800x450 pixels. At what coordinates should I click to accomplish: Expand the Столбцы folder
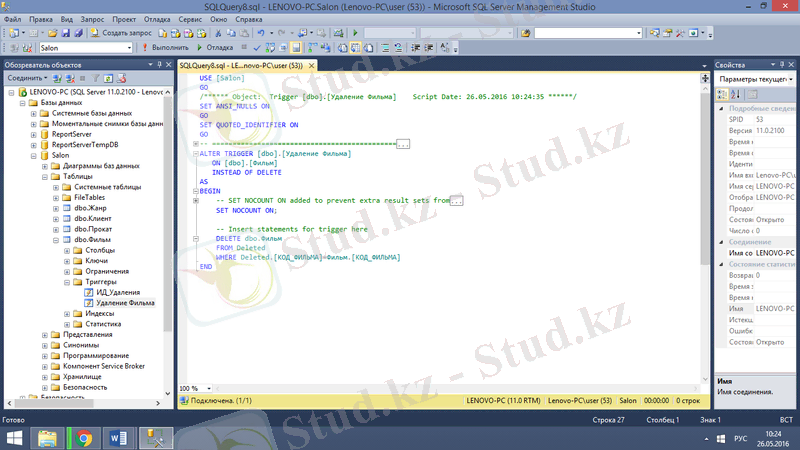tap(67, 251)
